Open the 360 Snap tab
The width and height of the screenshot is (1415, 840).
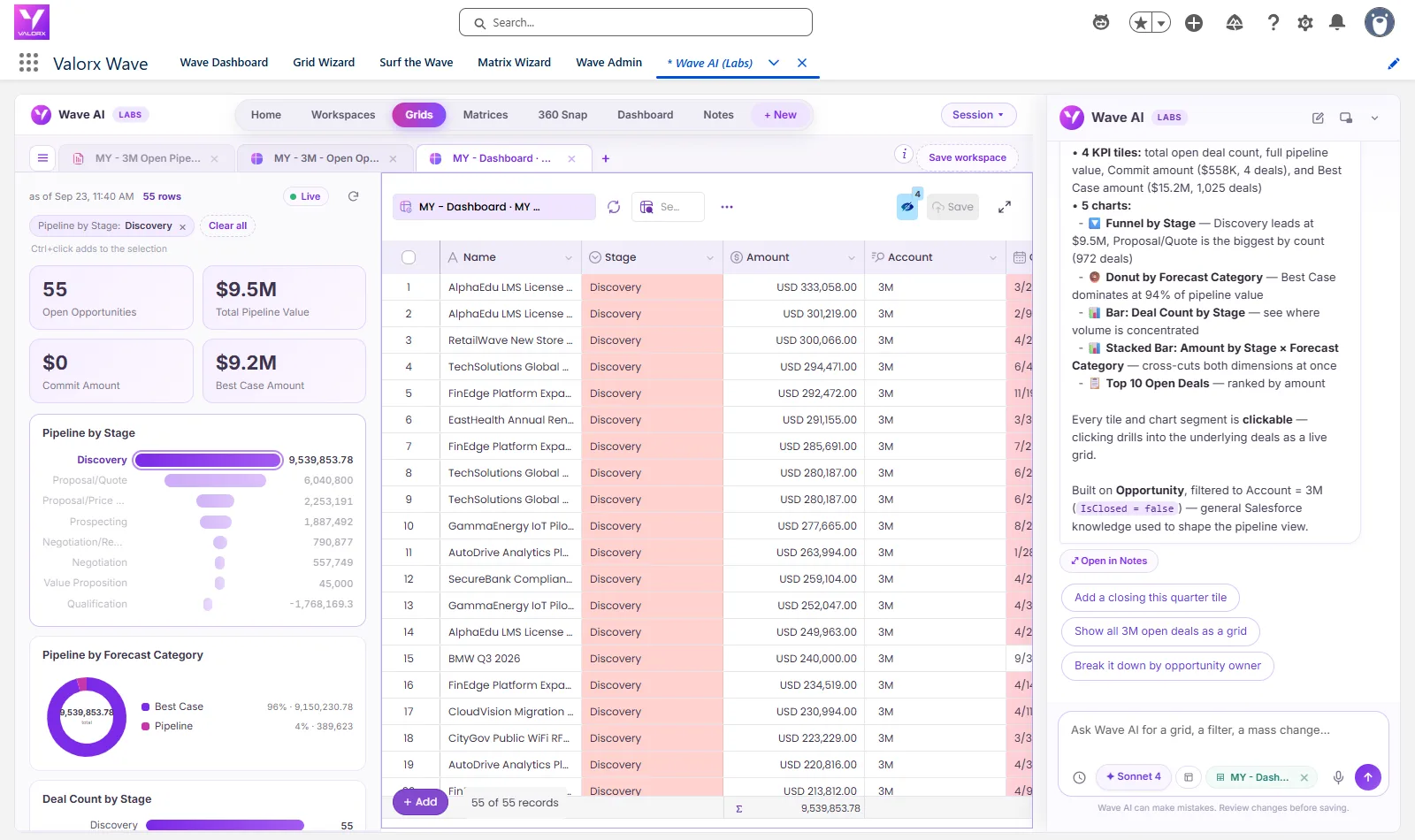[562, 115]
